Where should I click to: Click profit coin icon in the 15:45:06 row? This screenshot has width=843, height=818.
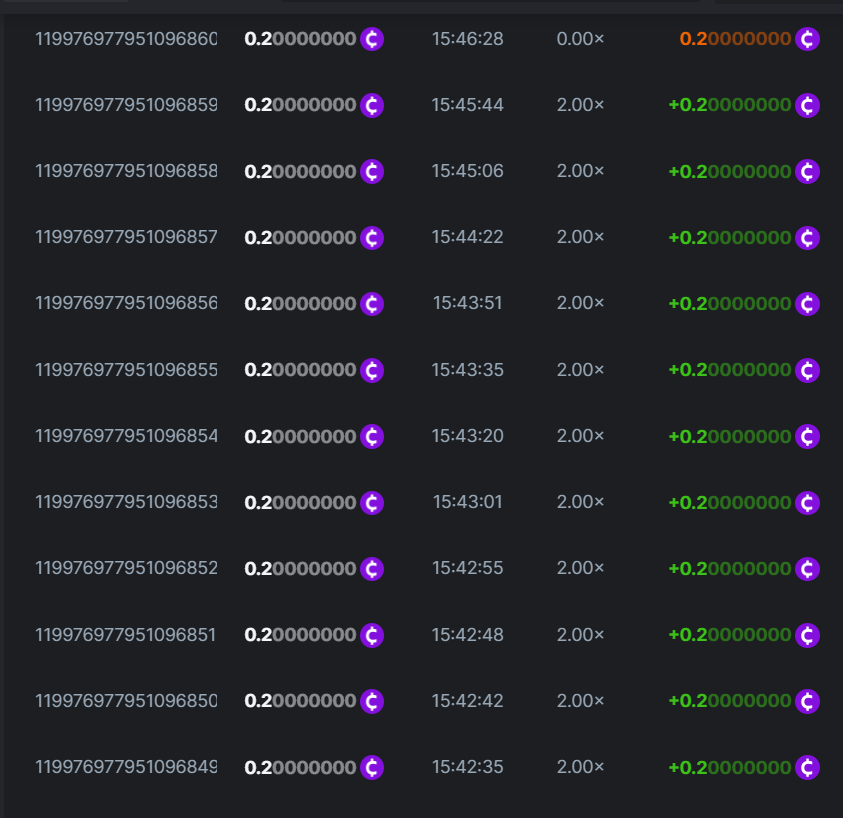pyautogui.click(x=807, y=172)
